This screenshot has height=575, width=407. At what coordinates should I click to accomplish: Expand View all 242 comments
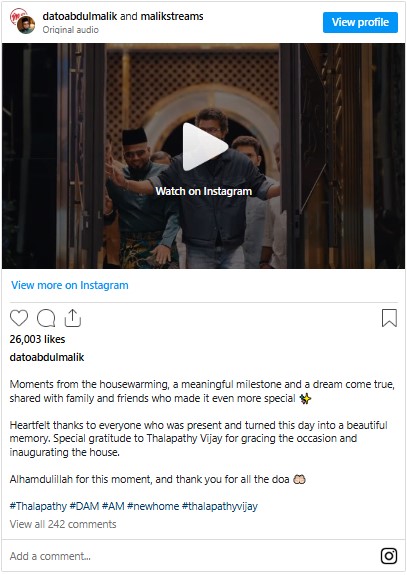(63, 524)
